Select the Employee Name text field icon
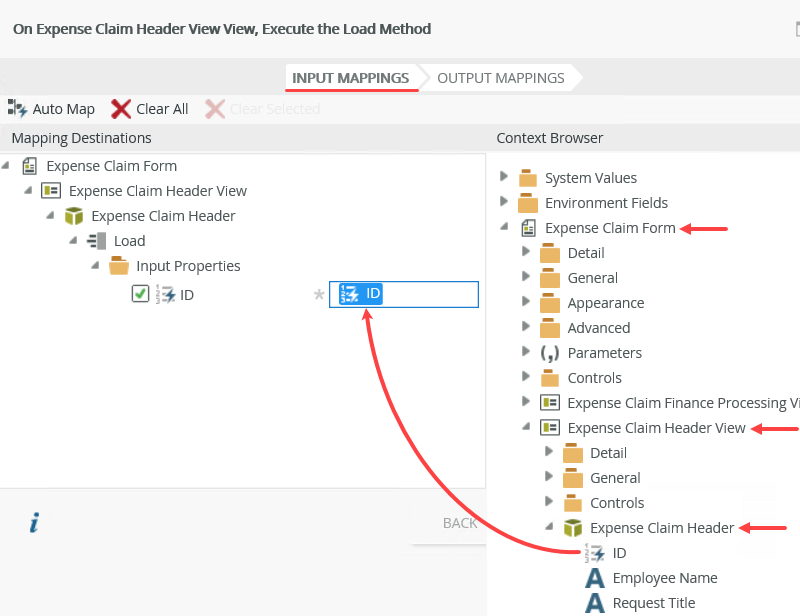This screenshot has width=800, height=616. tap(595, 578)
